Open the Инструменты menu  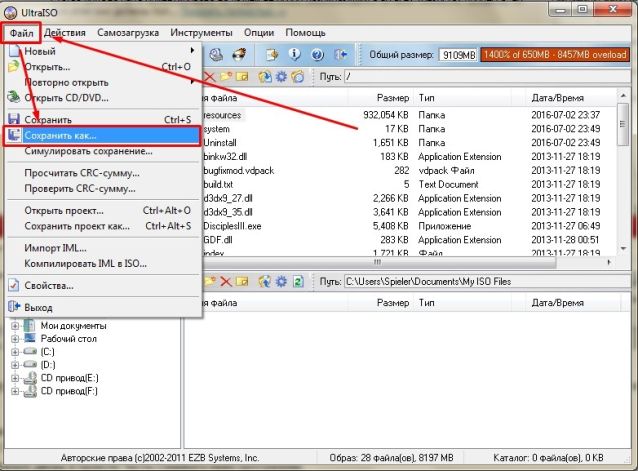pyautogui.click(x=201, y=33)
